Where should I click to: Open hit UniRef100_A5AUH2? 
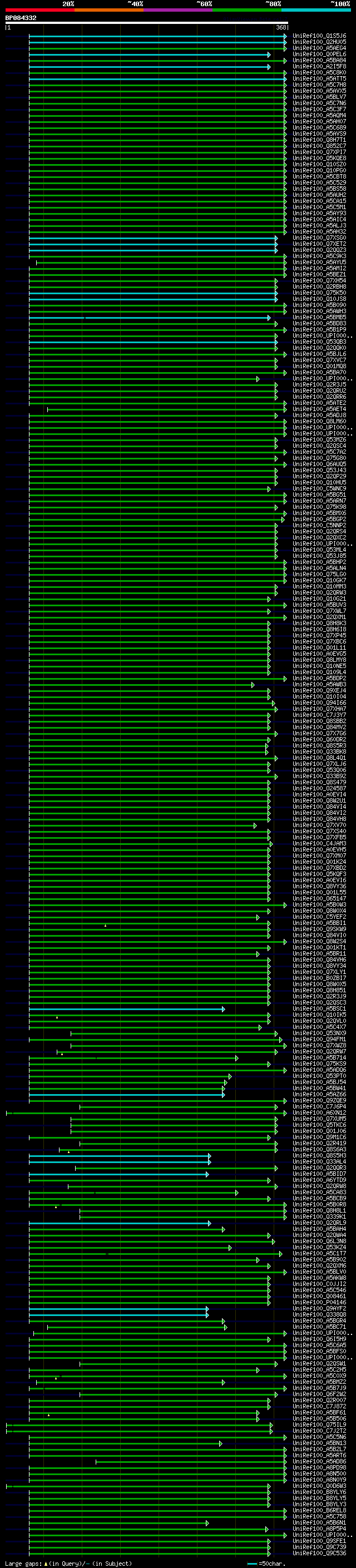click(x=319, y=195)
